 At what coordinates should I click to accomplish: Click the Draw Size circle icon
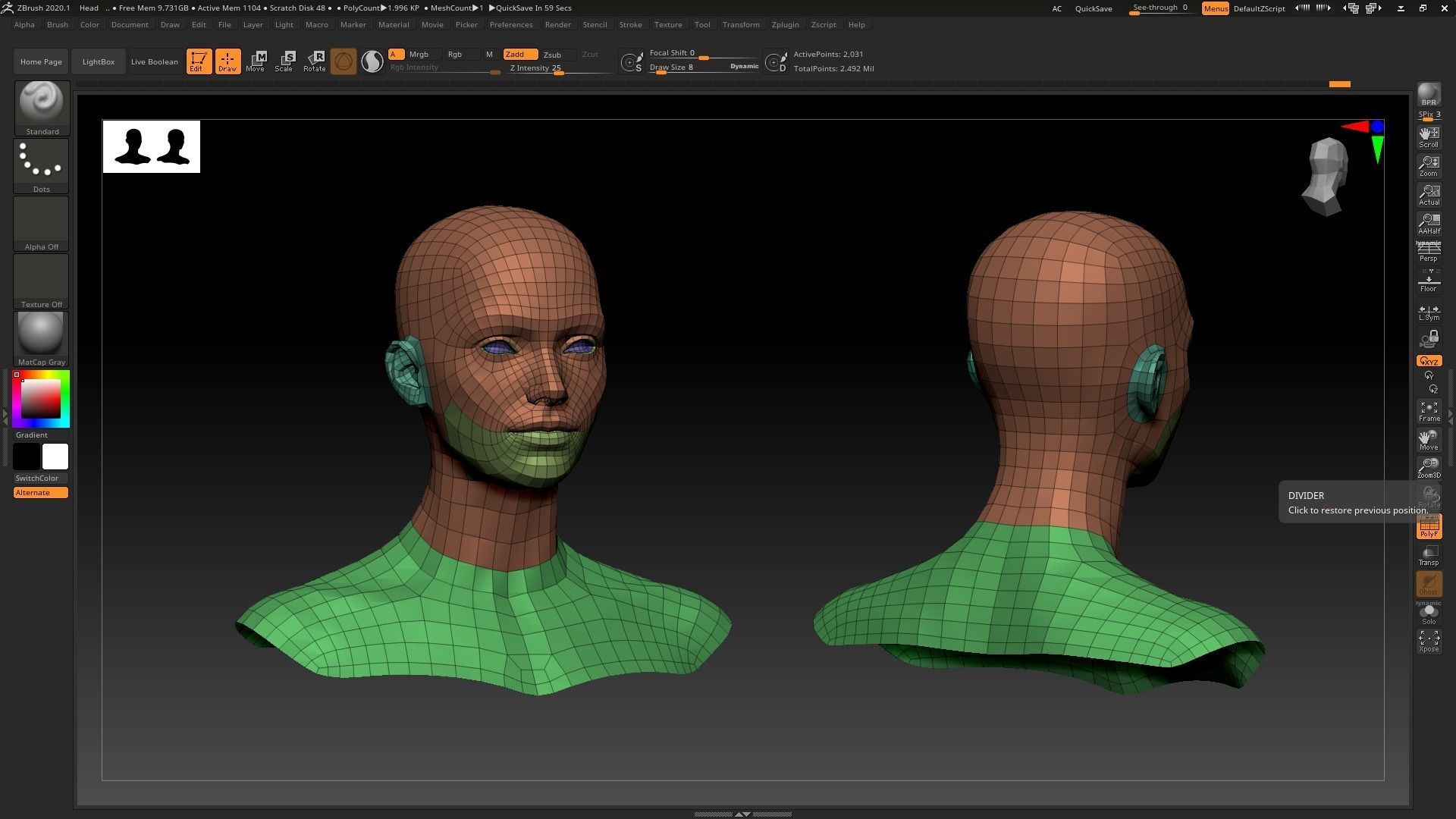776,62
